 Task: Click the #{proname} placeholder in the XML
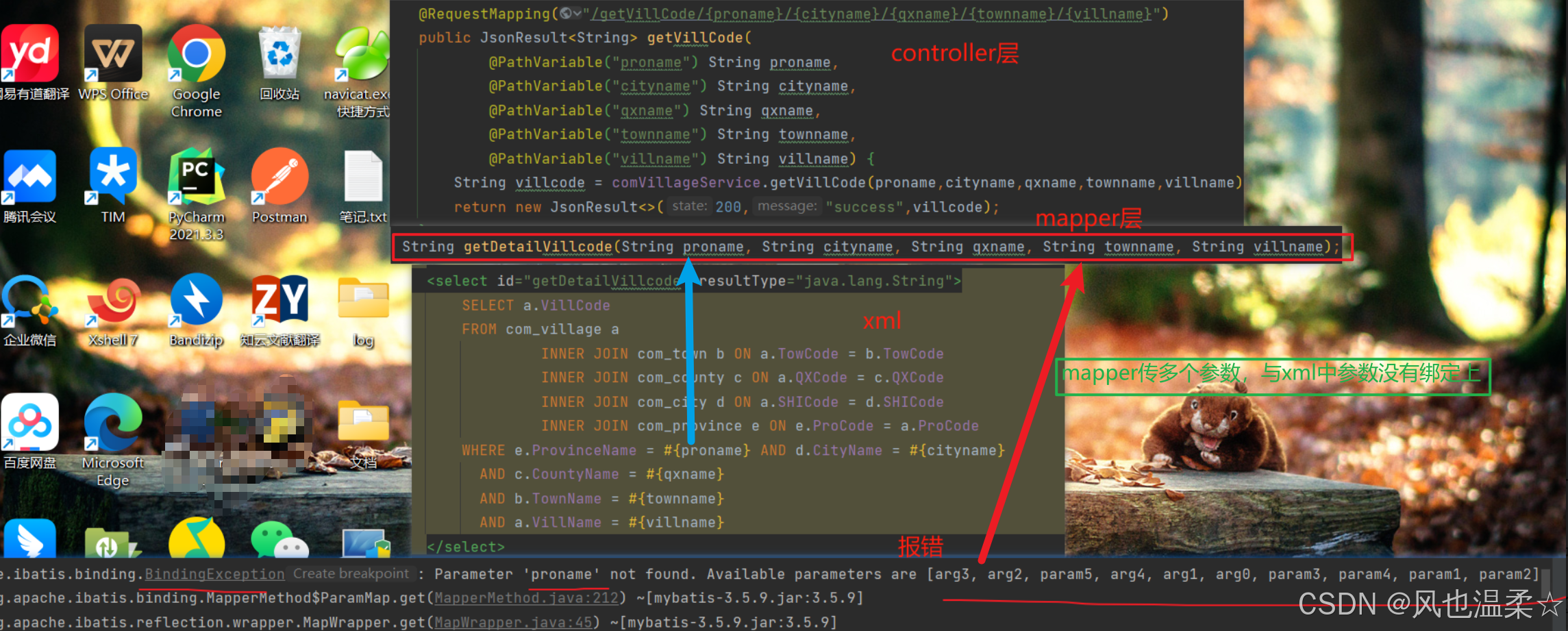pyautogui.click(x=707, y=450)
